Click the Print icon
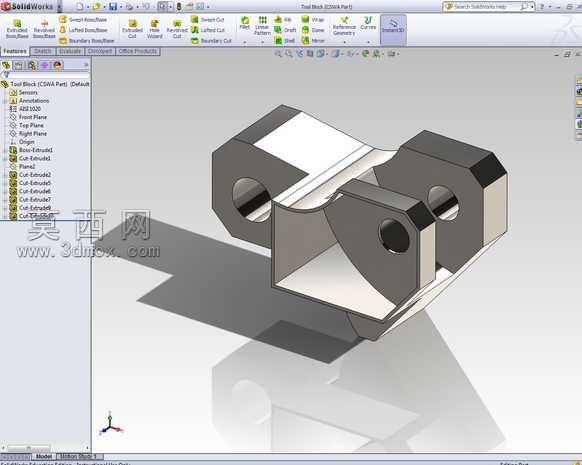Image resolution: width=582 pixels, height=465 pixels. [x=129, y=6]
